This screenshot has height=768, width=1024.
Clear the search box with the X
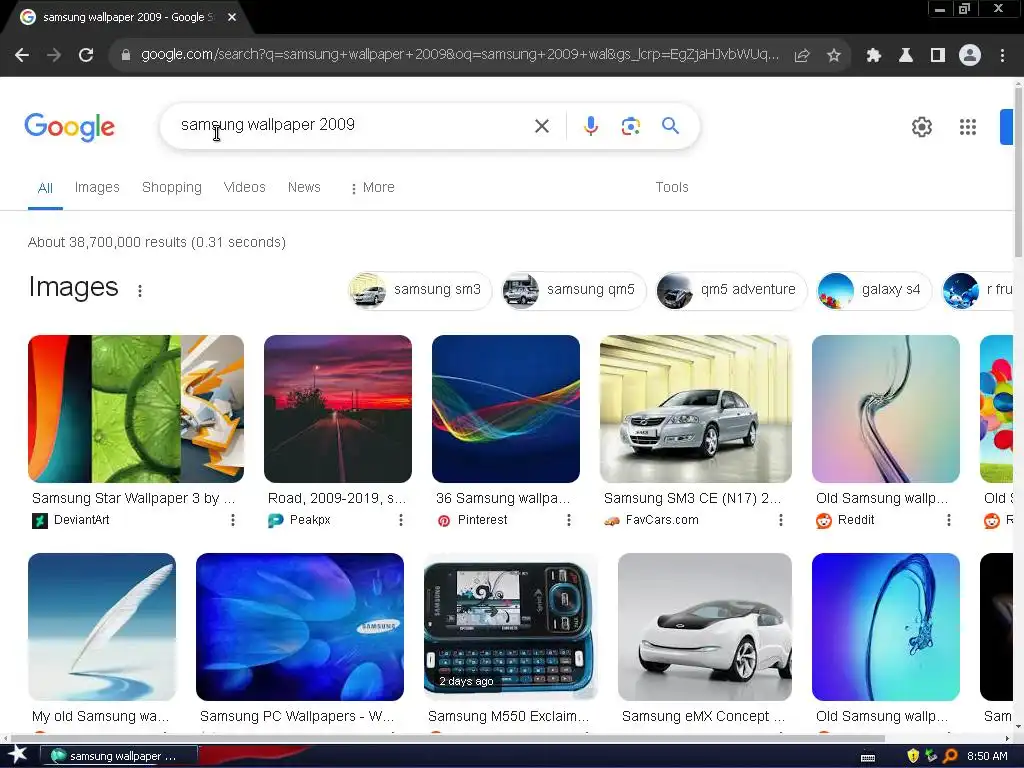[x=542, y=126]
